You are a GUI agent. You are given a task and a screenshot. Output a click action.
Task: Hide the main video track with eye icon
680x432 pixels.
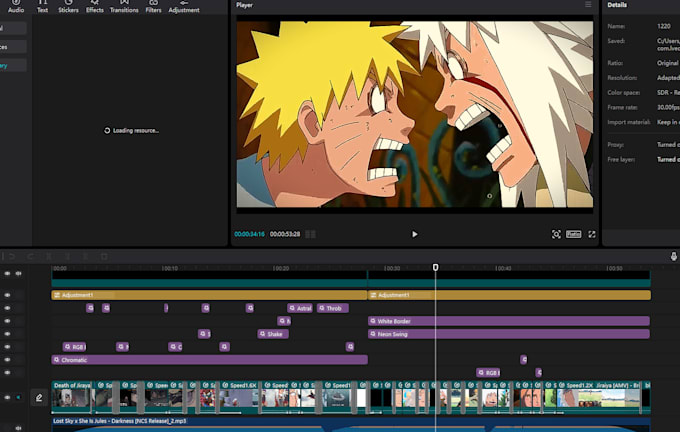[x=7, y=397]
